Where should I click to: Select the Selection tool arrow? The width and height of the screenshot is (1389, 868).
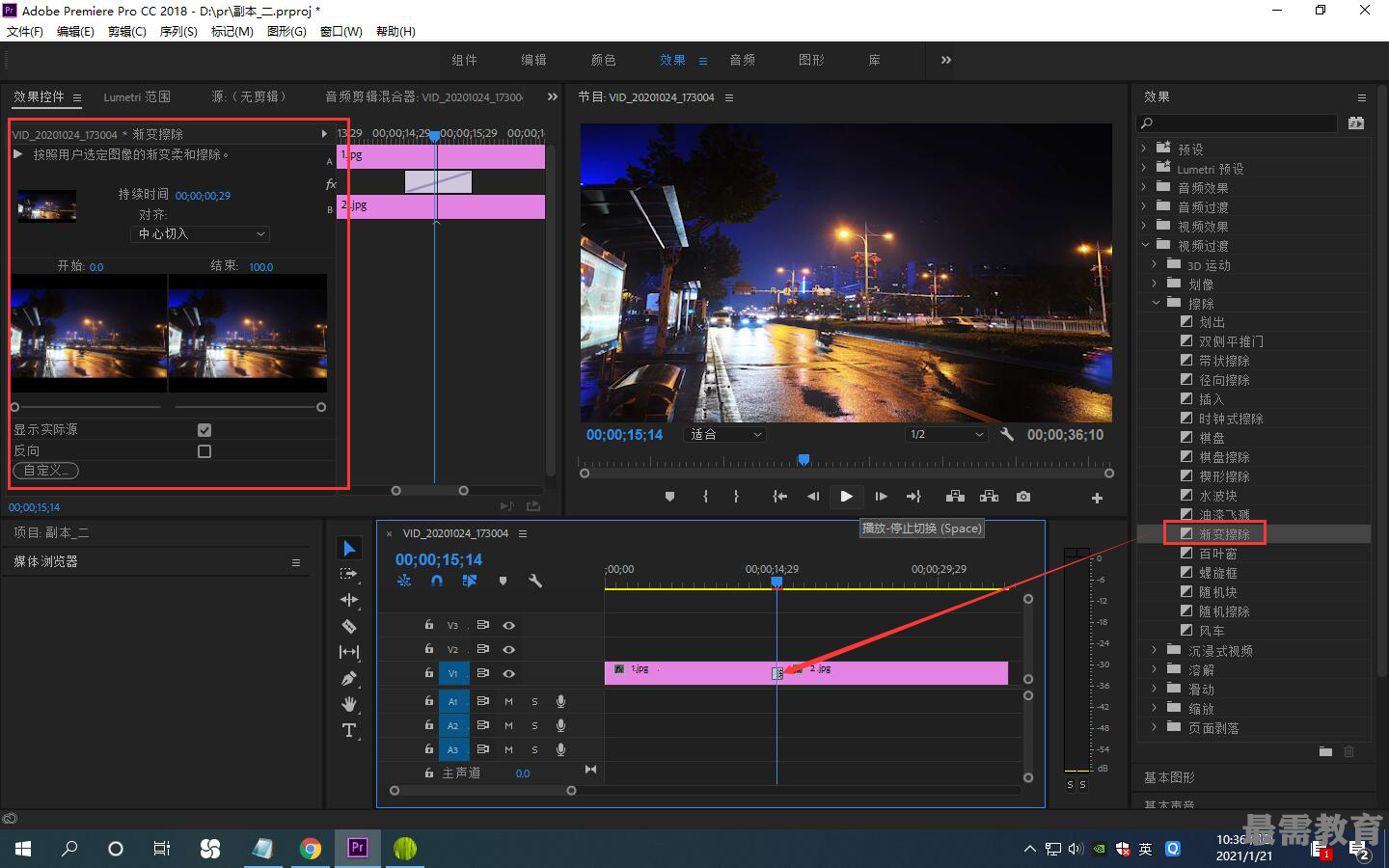[x=349, y=549]
